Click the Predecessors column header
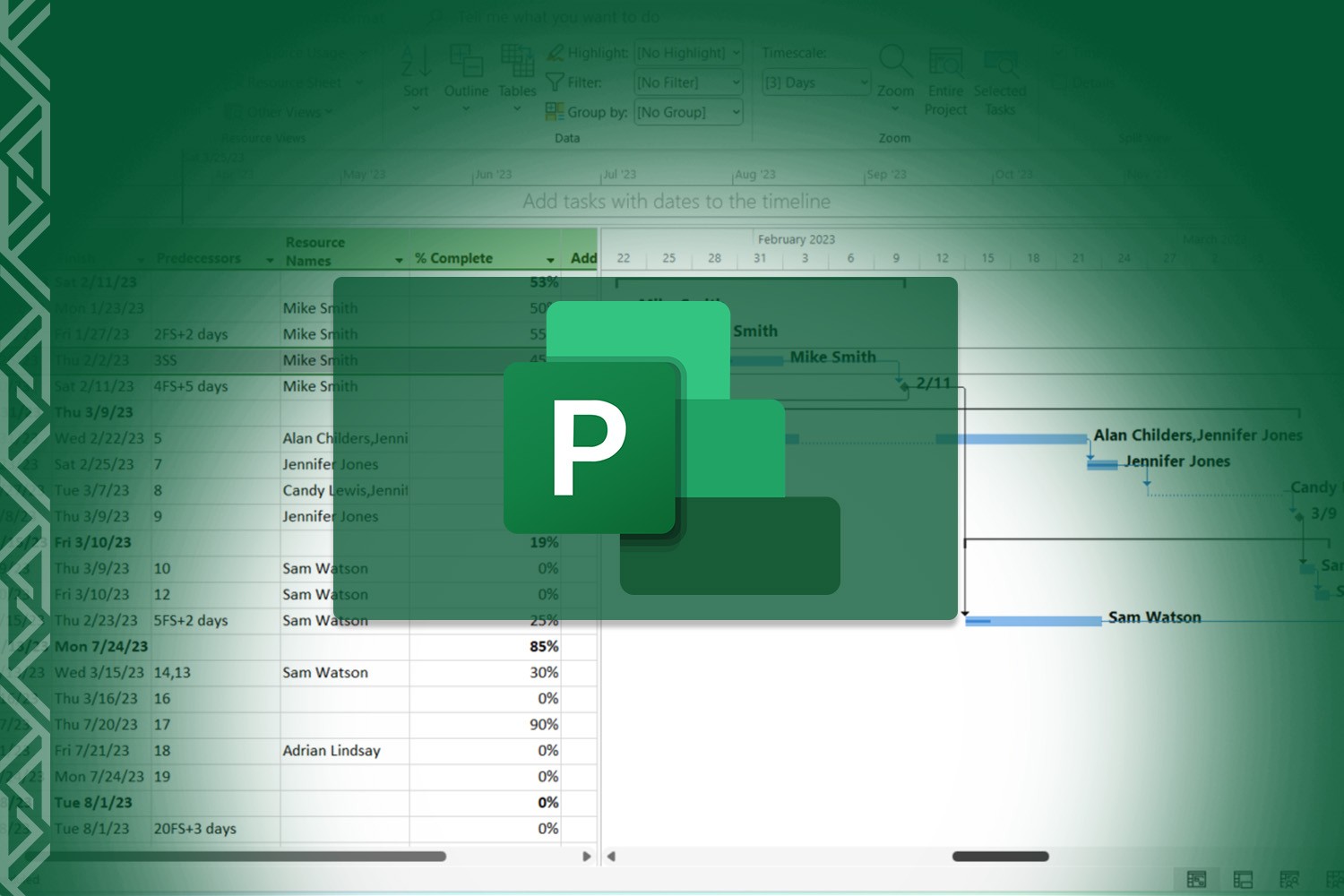Screen dimensions: 1344x896 (215, 250)
